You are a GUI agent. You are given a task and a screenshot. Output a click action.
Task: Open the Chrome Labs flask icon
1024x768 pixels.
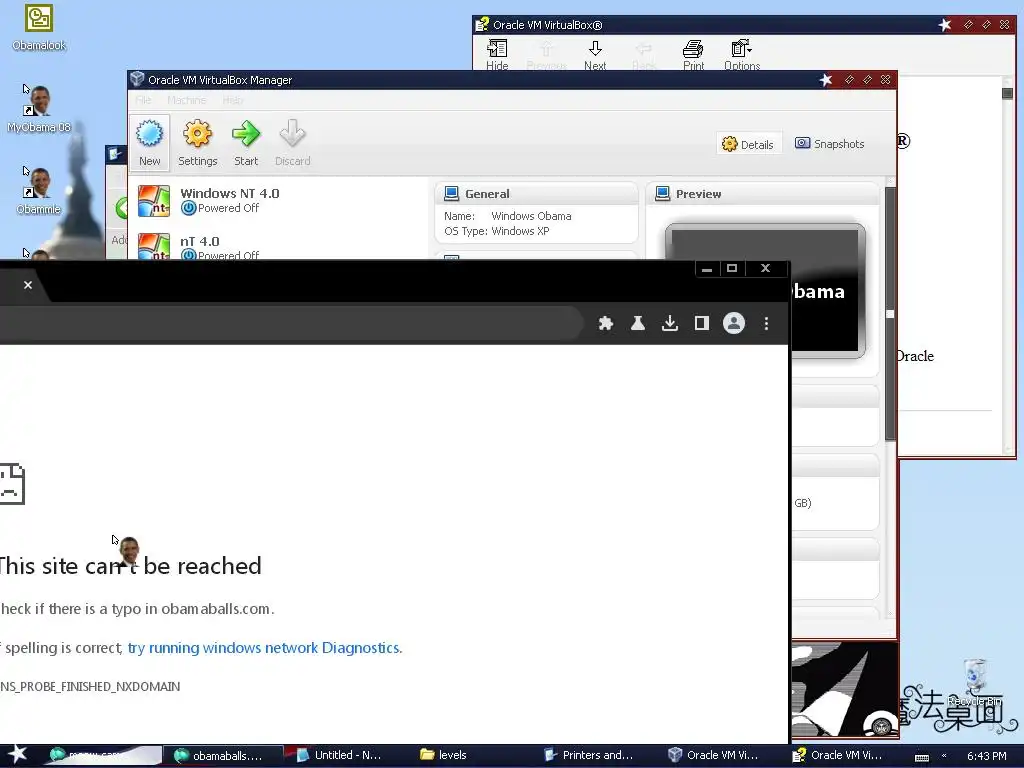[x=638, y=323]
